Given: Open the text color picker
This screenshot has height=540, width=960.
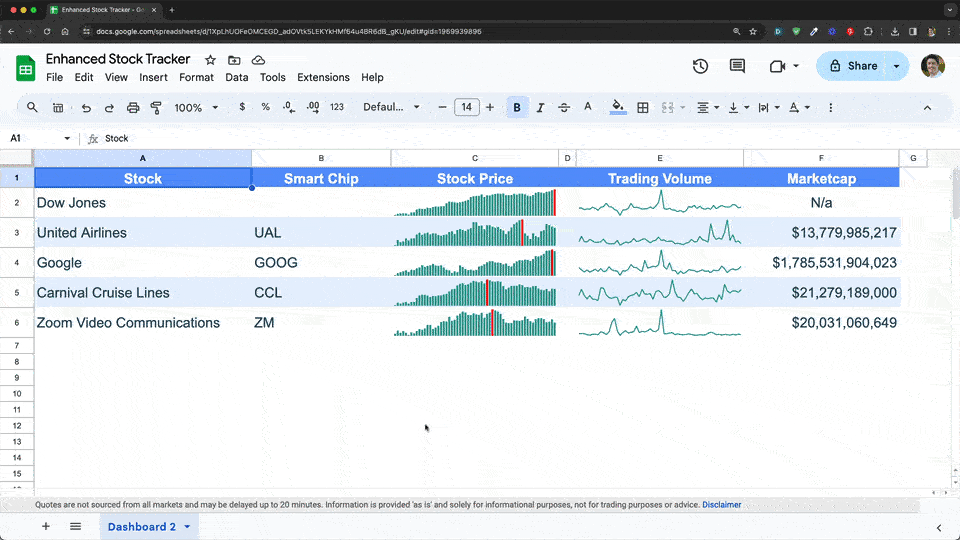Looking at the screenshot, I should (x=588, y=107).
